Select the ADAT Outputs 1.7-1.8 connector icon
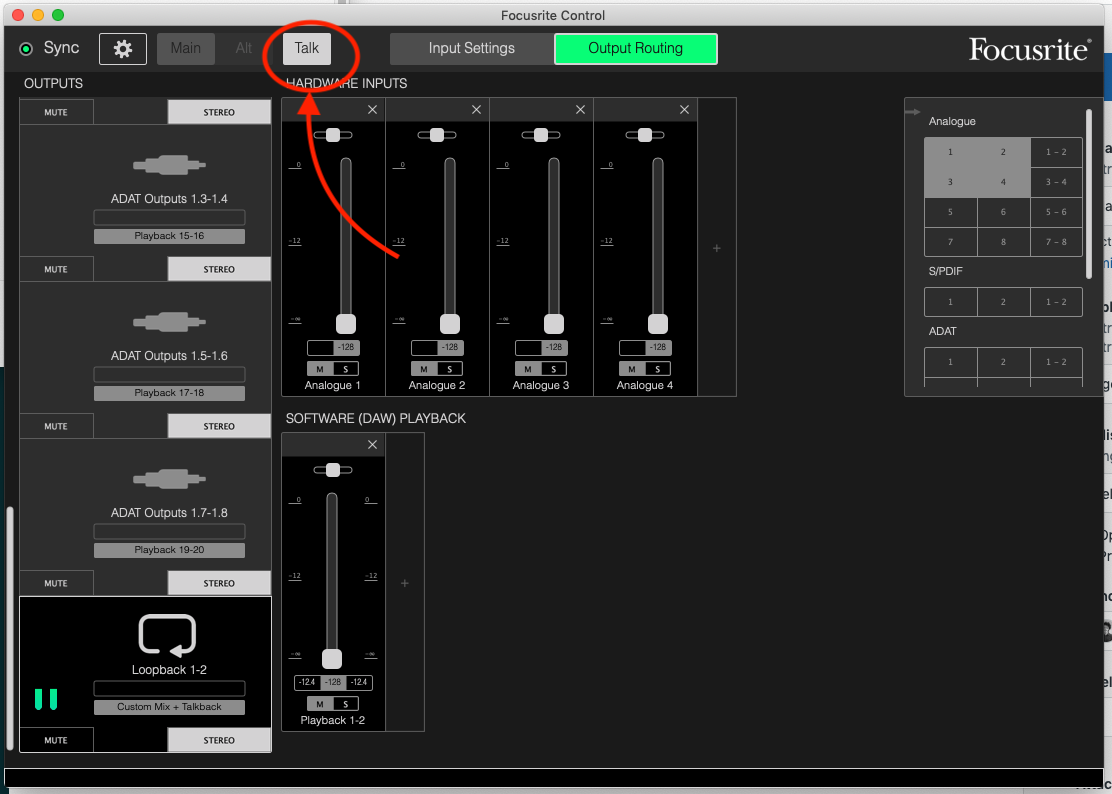 click(169, 480)
